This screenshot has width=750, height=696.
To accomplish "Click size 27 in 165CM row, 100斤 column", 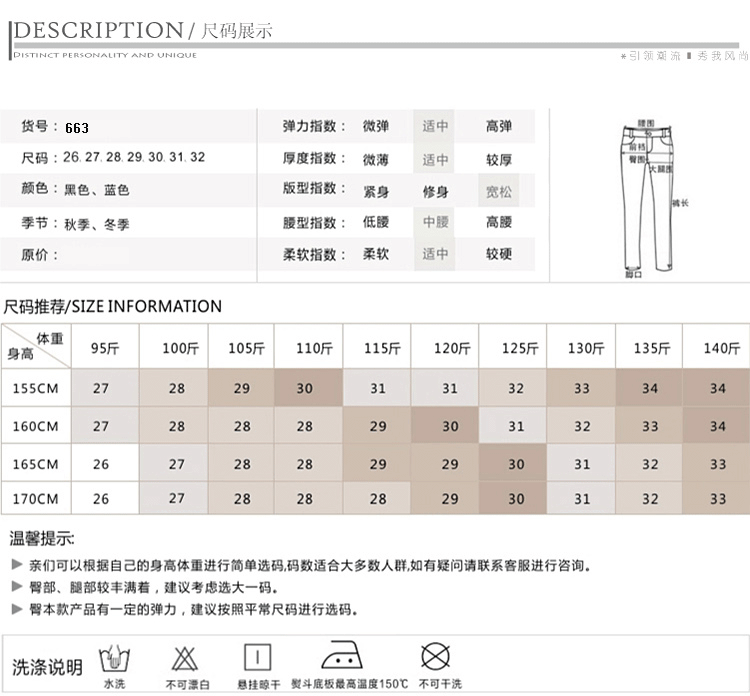I will coord(173,464).
